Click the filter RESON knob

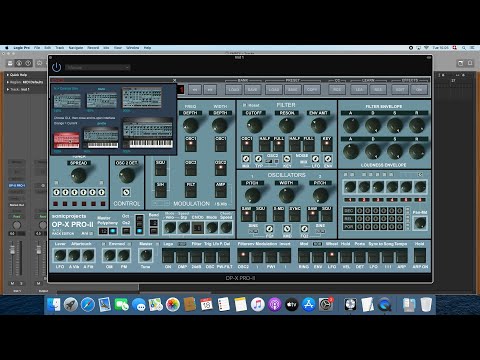click(286, 125)
